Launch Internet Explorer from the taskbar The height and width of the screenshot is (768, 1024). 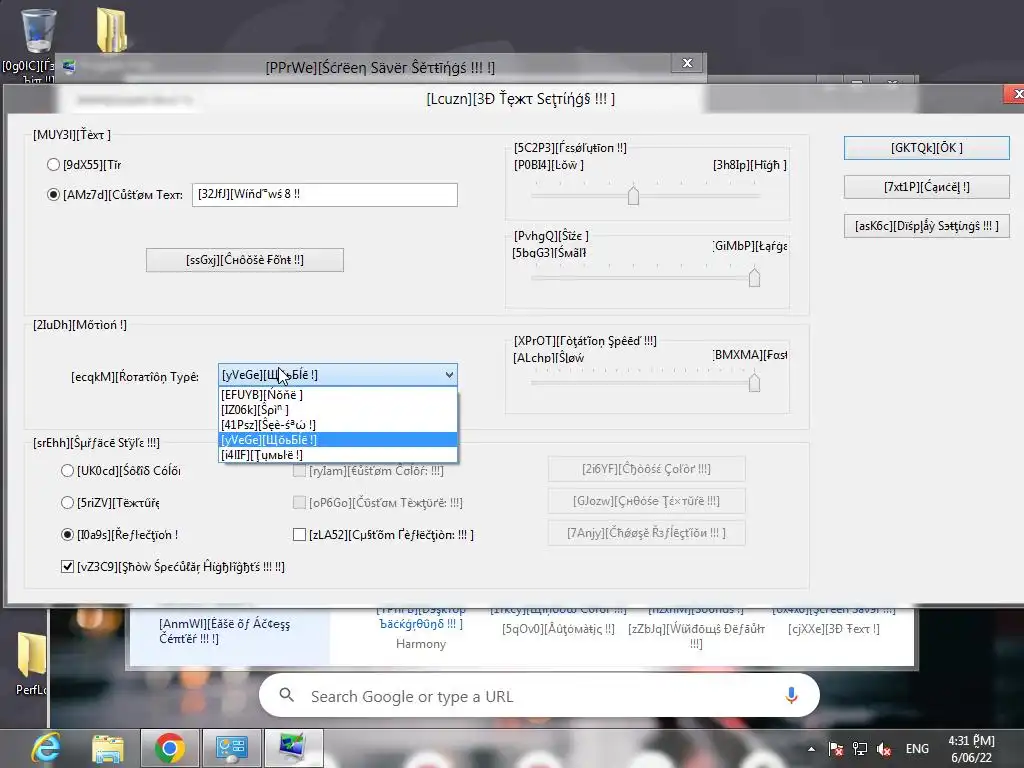point(46,748)
